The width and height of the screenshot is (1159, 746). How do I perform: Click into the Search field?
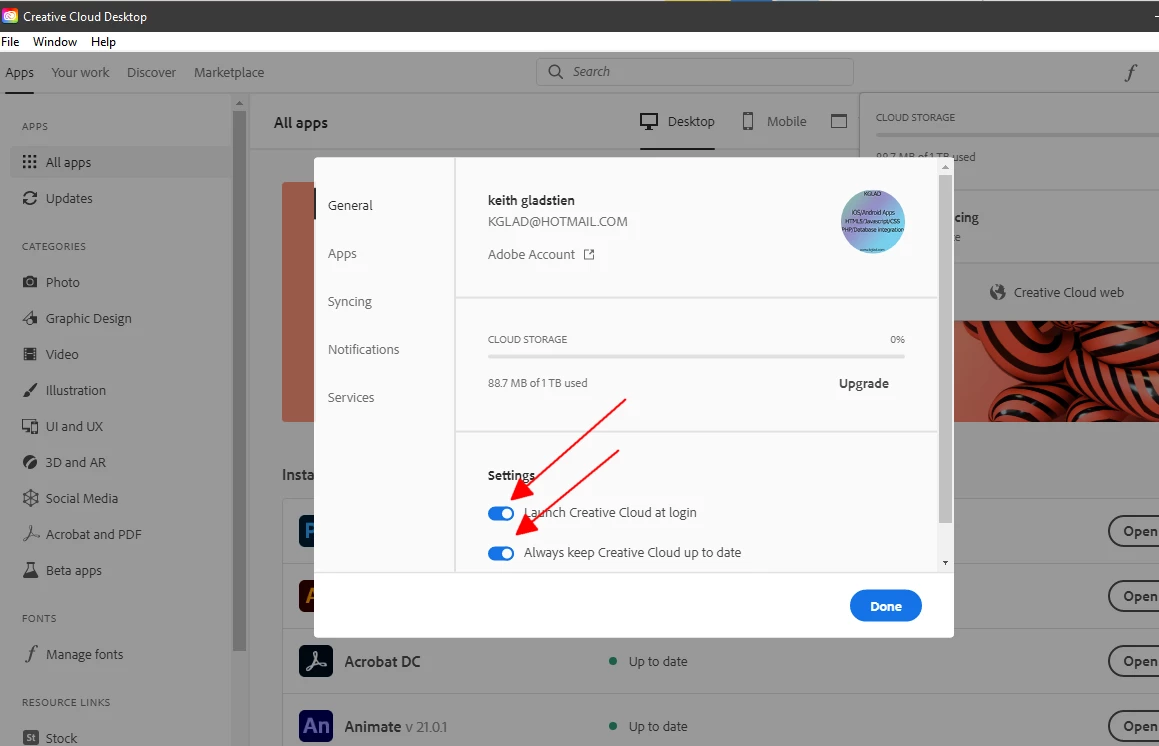tap(695, 72)
